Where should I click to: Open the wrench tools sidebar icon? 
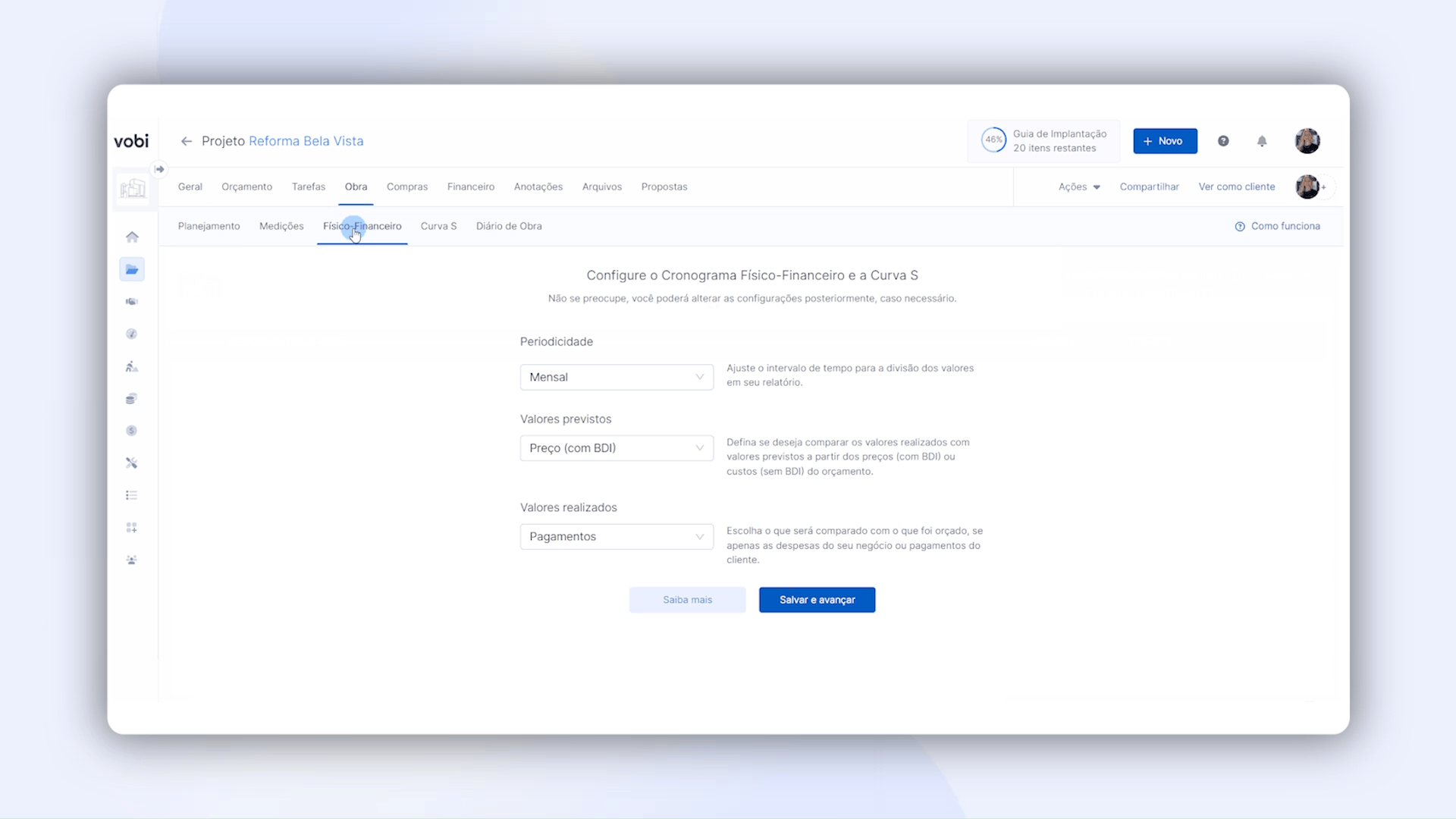click(132, 463)
